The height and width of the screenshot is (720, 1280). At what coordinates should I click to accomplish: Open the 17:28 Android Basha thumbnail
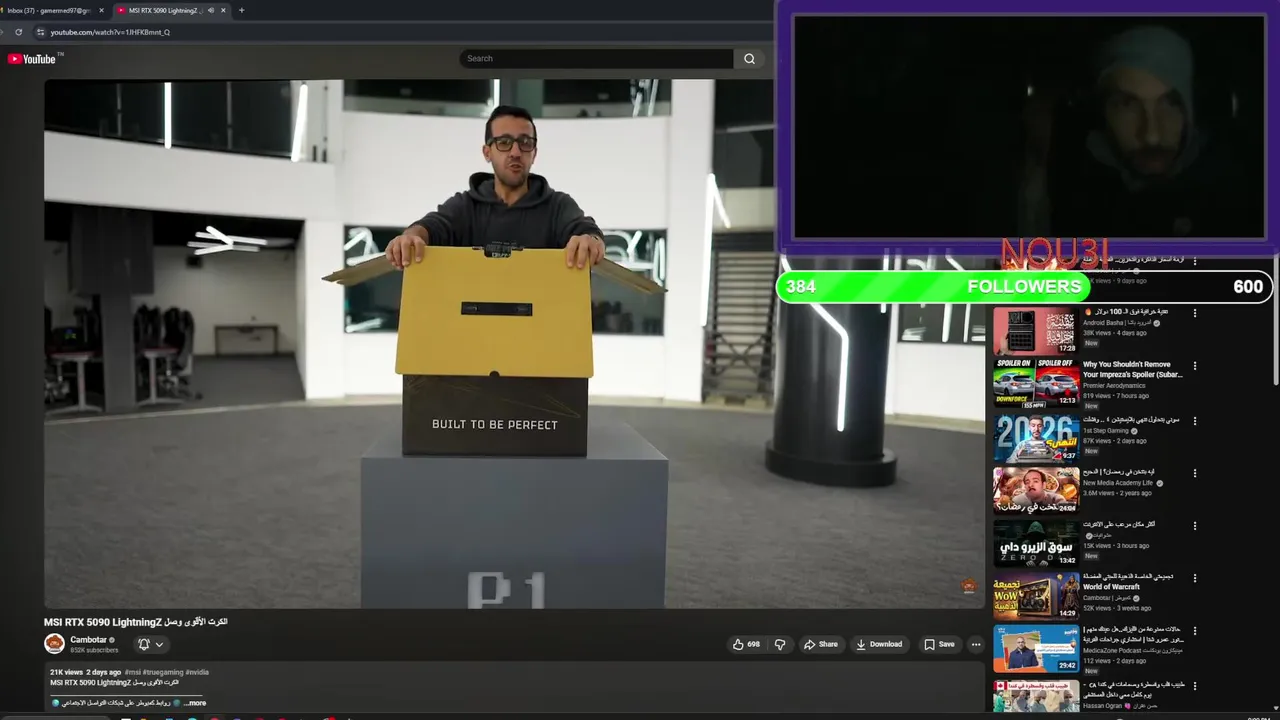(1036, 332)
